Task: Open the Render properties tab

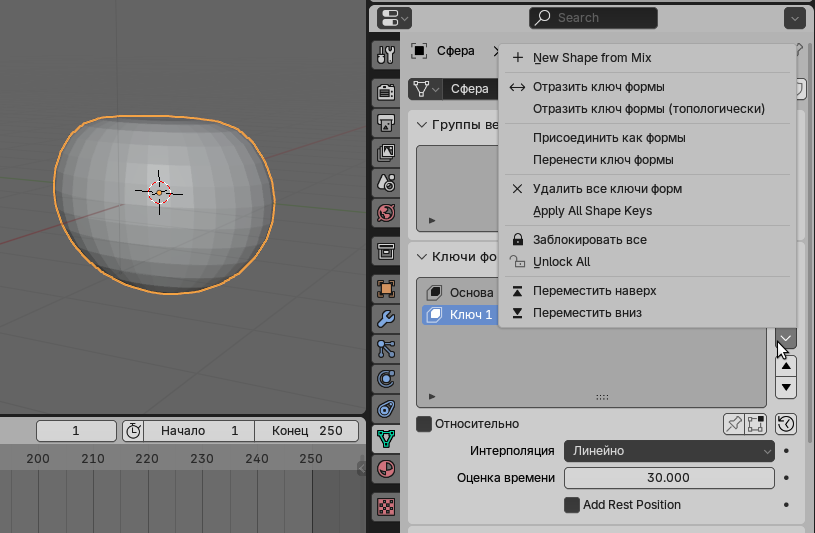Action: point(386,92)
